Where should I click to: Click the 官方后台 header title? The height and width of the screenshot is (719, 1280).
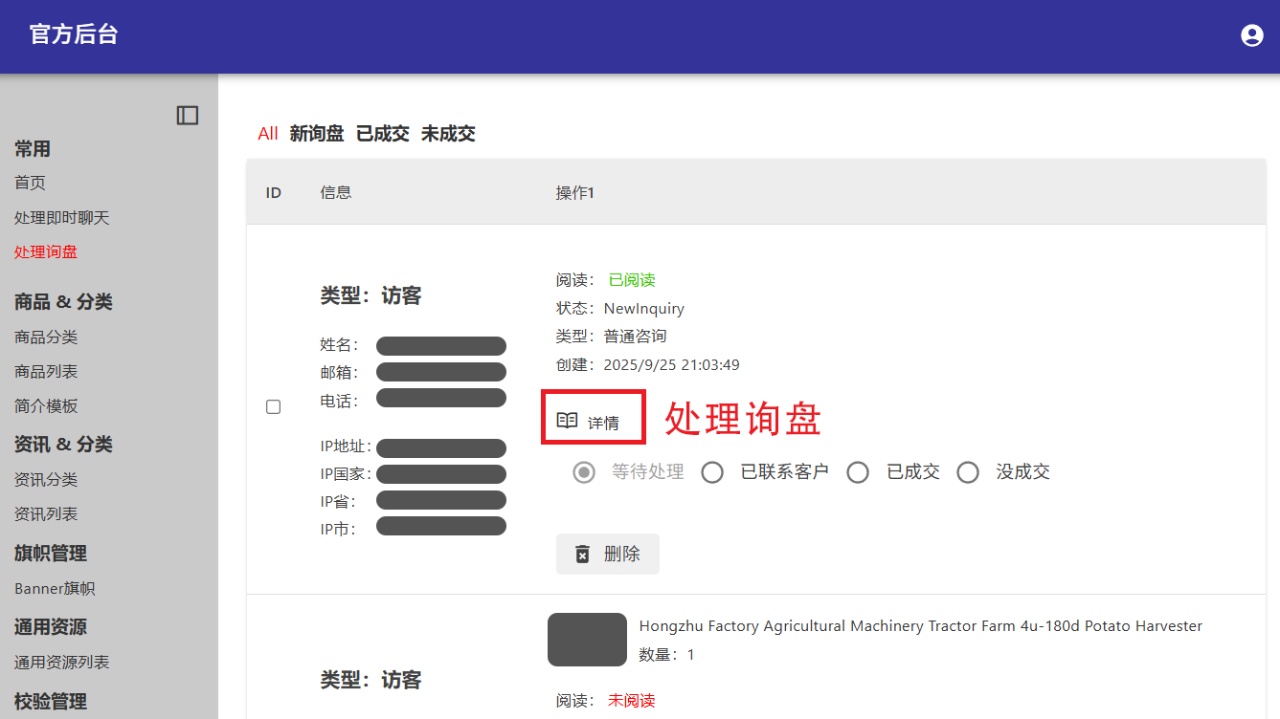pos(74,34)
